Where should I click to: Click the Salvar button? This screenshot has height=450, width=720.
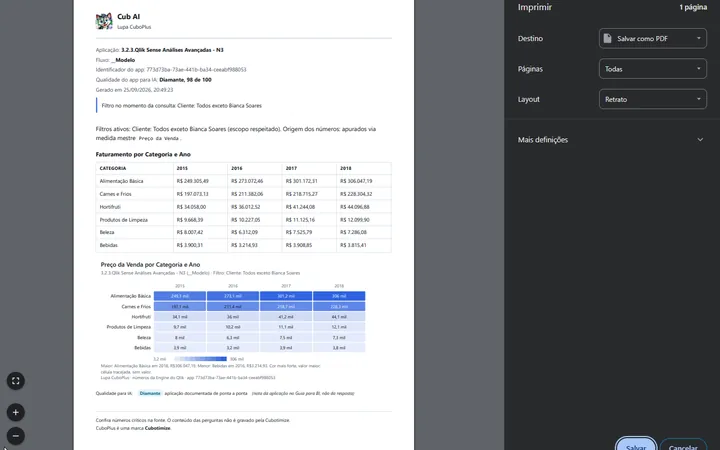pos(636,444)
